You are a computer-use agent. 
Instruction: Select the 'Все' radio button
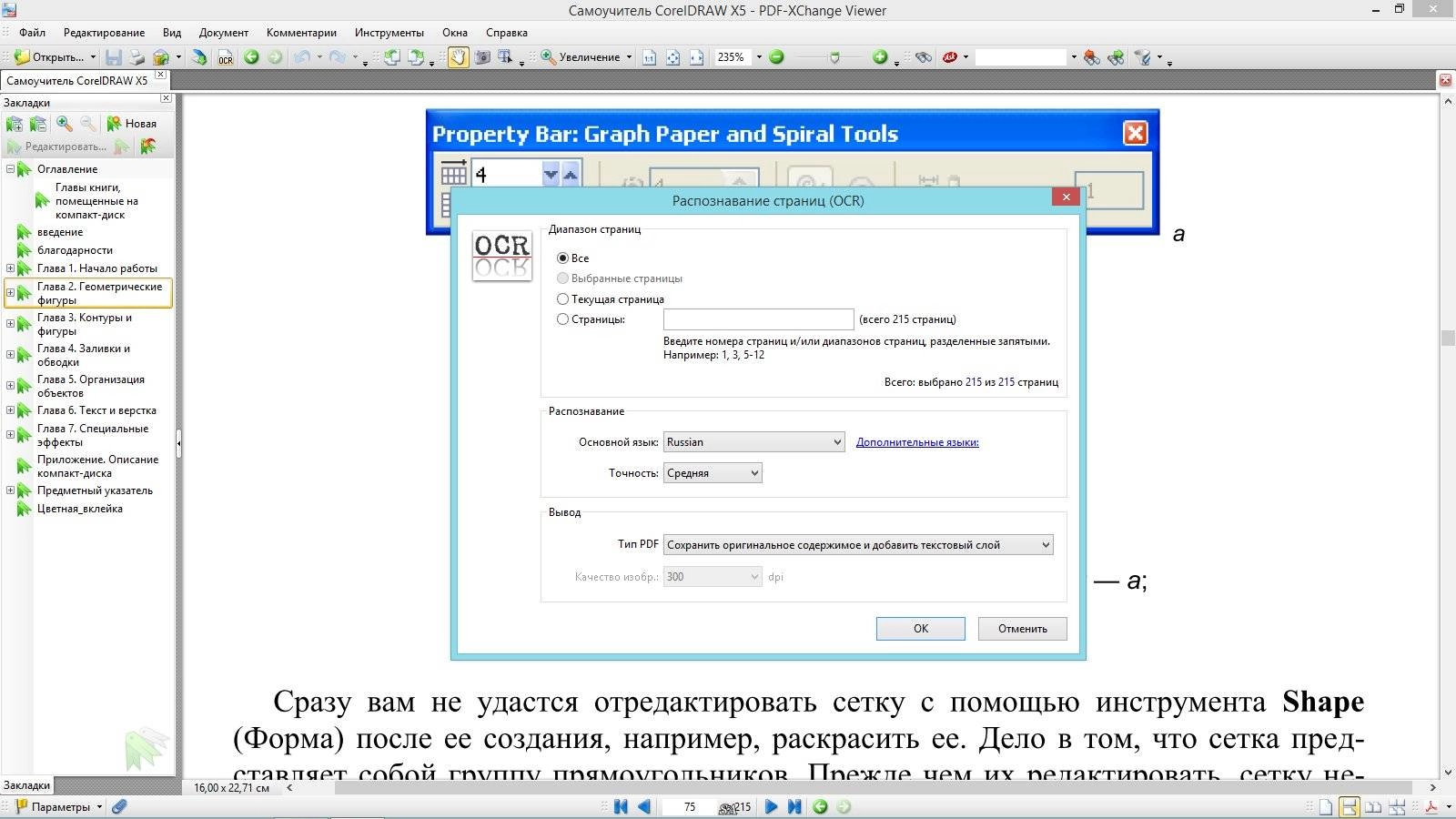point(562,258)
